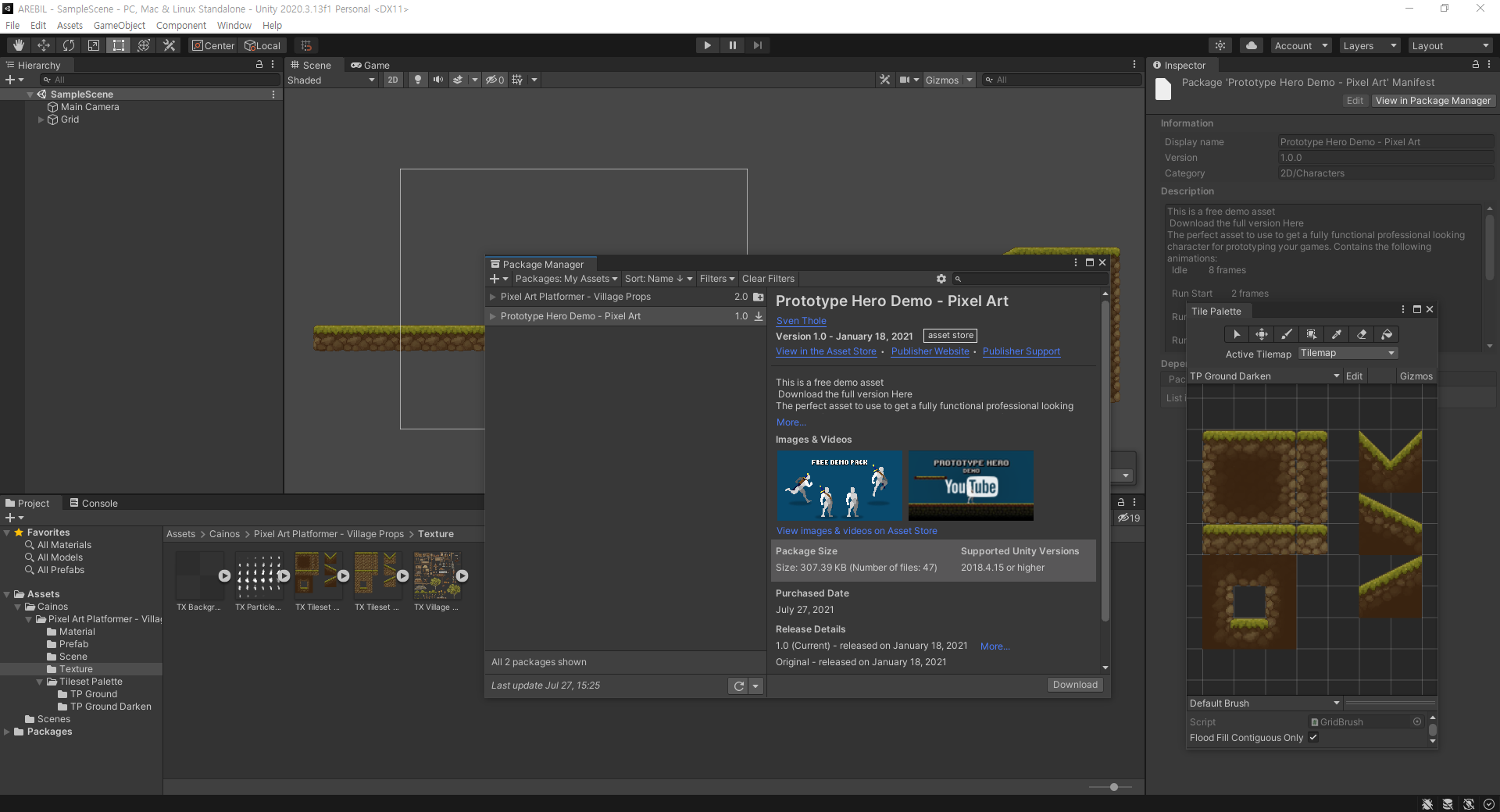Select the Transform tool in the toolbar
This screenshot has height=812, width=1500.
pyautogui.click(x=144, y=45)
